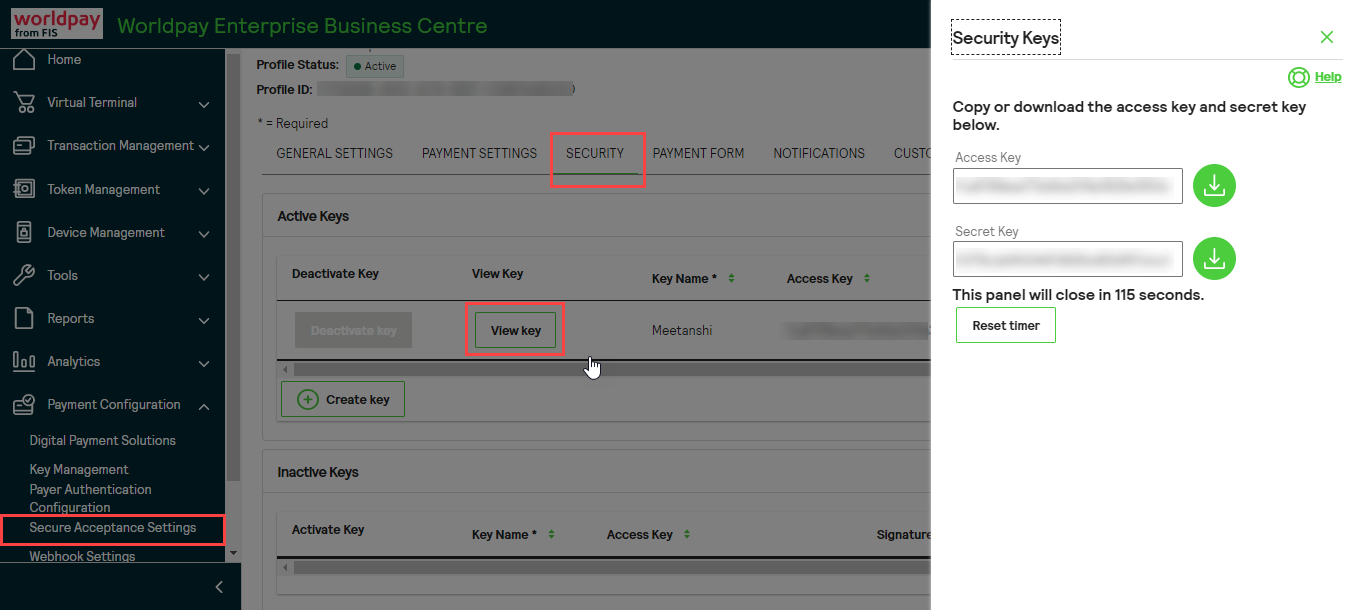The width and height of the screenshot is (1354, 610).
Task: Click the Tools wrench icon
Action: [22, 275]
